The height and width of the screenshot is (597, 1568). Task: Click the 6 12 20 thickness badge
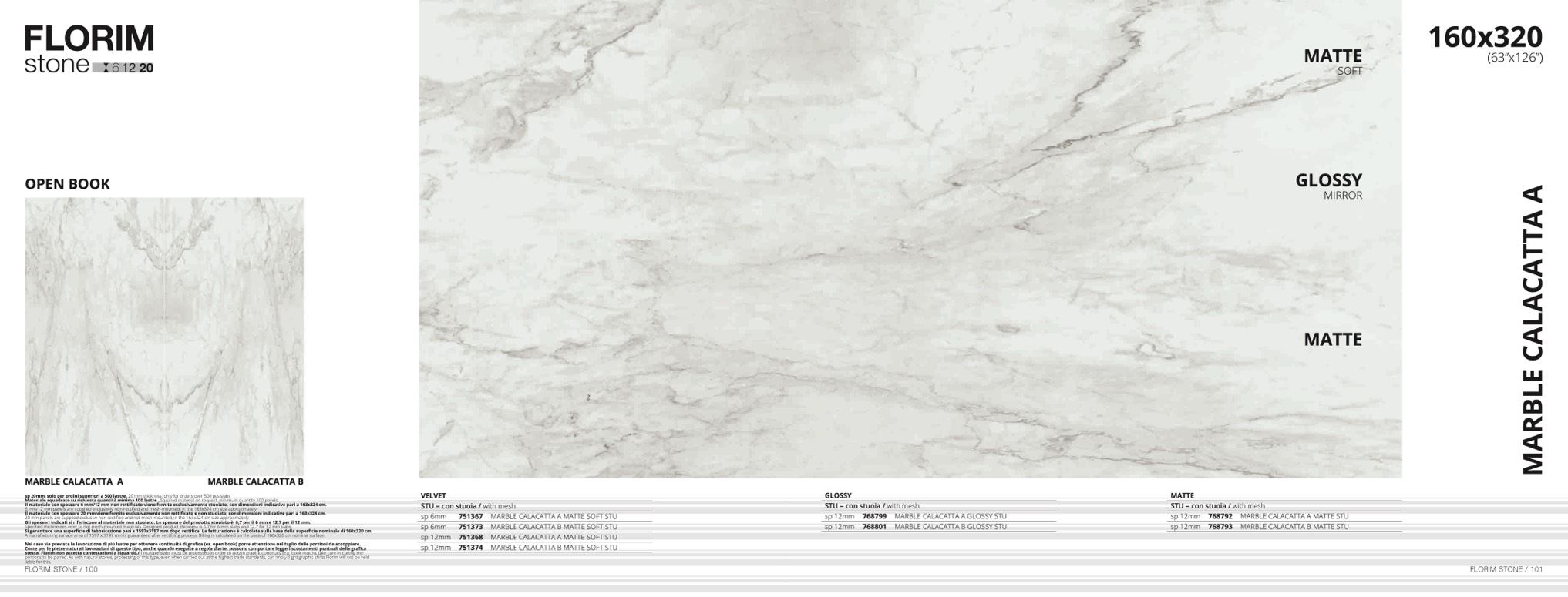click(x=123, y=68)
